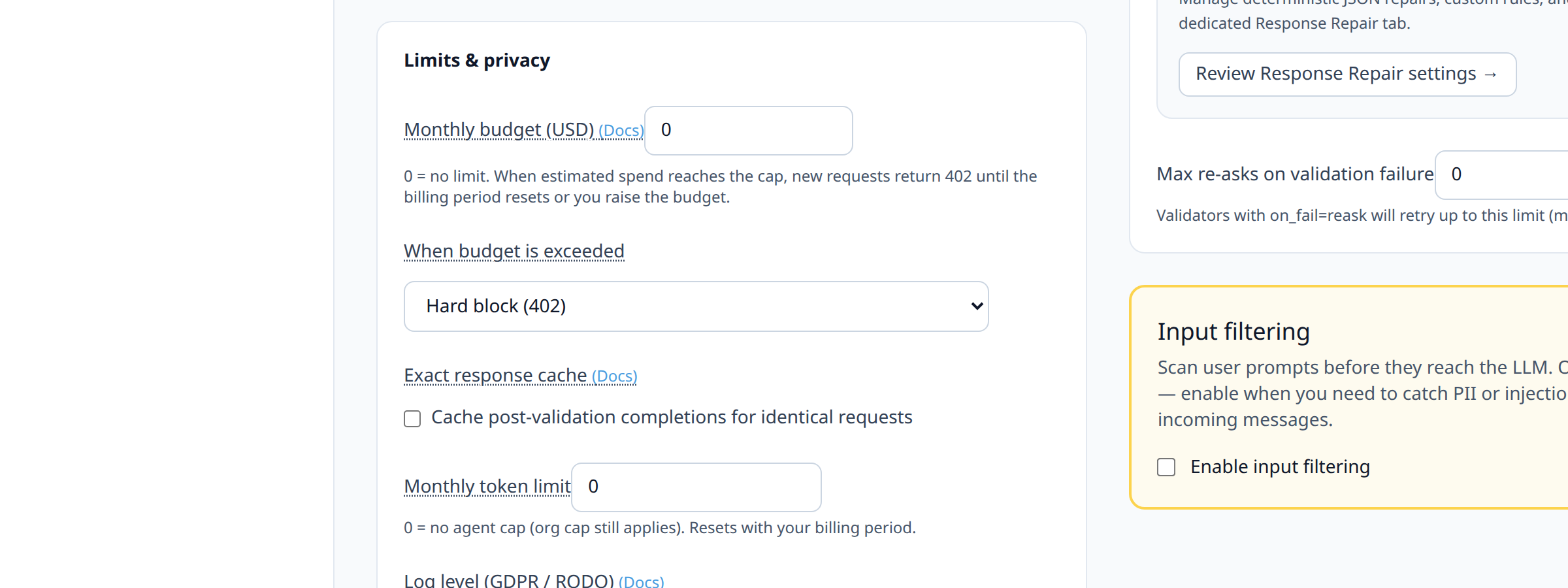
Task: Focus the Max re-asks on validation failure field
Action: (x=1501, y=174)
